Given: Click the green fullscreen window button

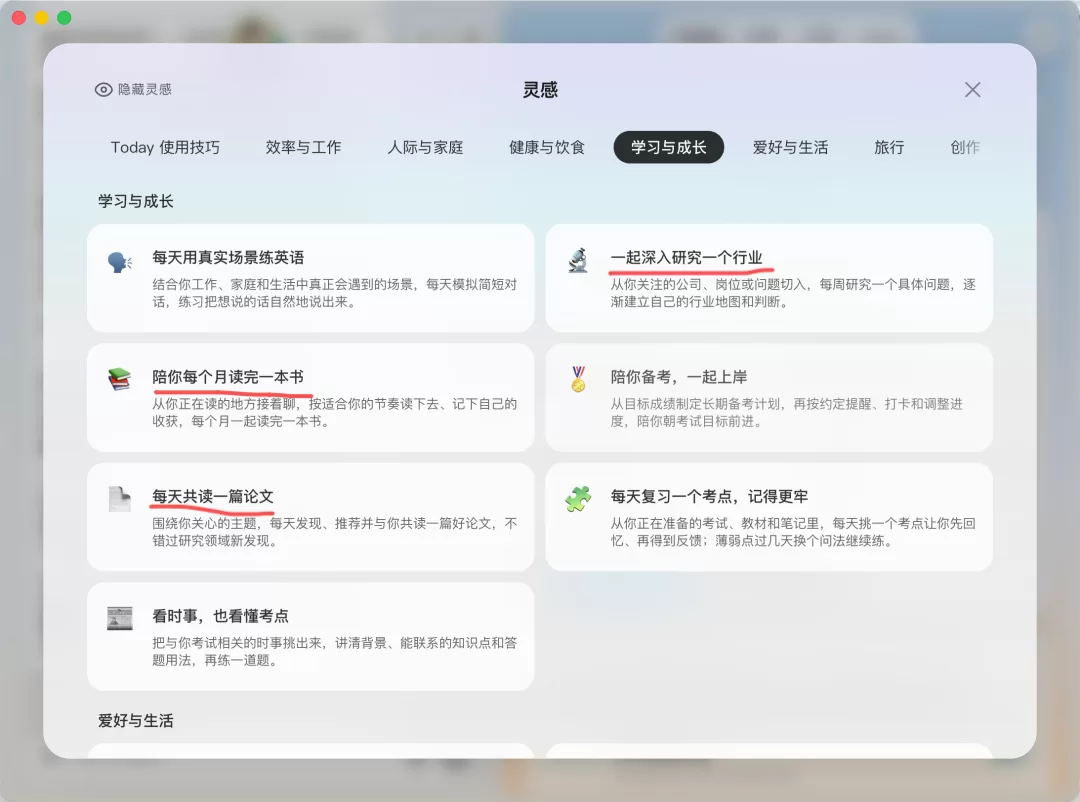Looking at the screenshot, I should [64, 18].
